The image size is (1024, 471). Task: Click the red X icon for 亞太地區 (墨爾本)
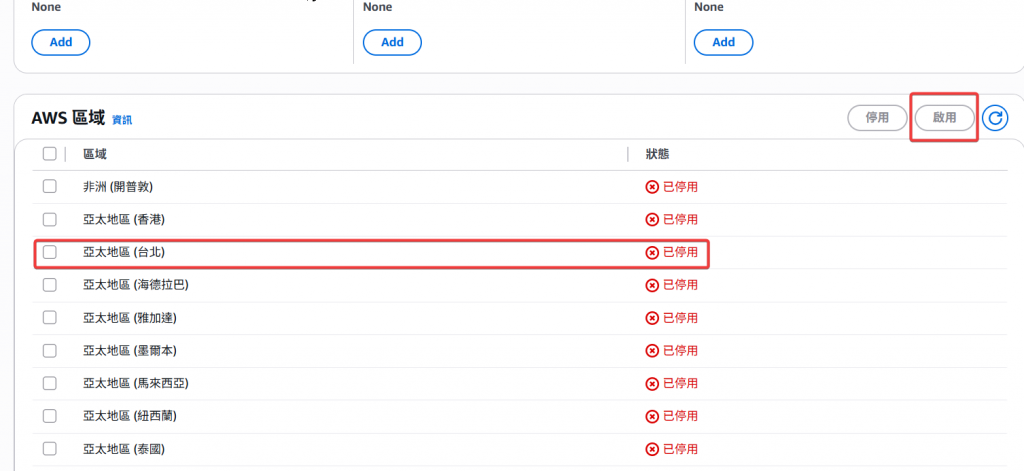pos(652,351)
